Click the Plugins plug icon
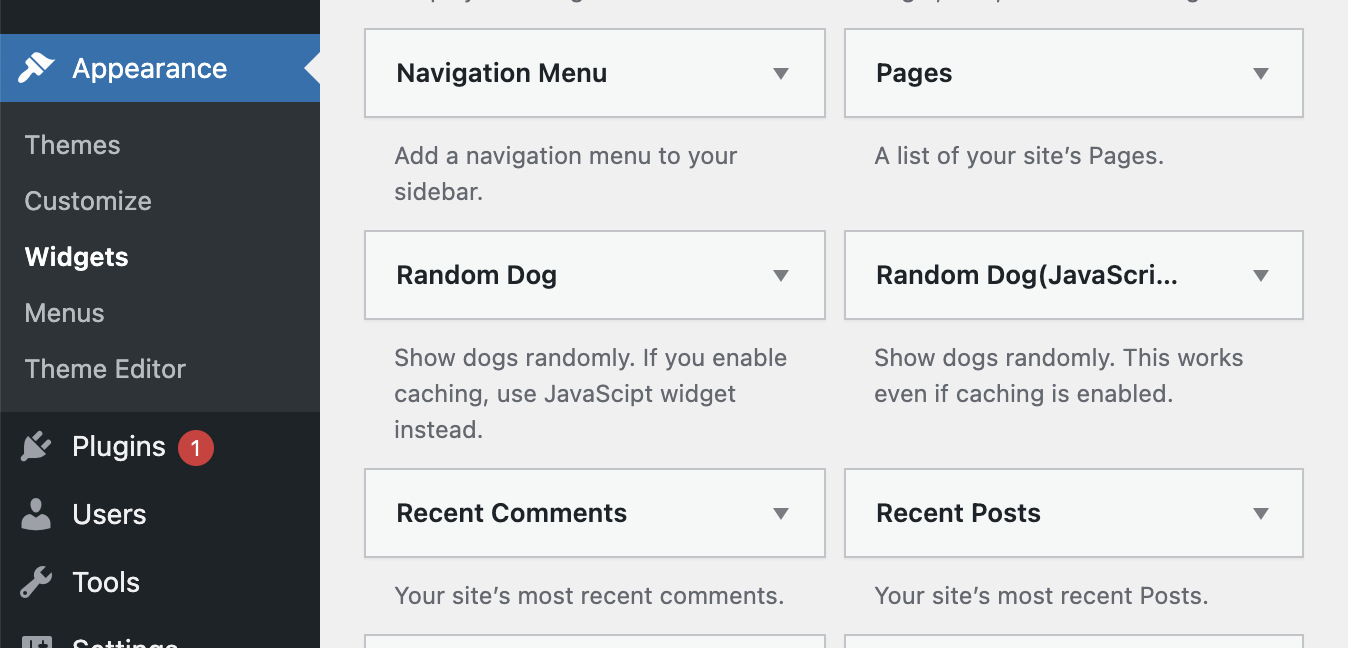 tap(36, 446)
